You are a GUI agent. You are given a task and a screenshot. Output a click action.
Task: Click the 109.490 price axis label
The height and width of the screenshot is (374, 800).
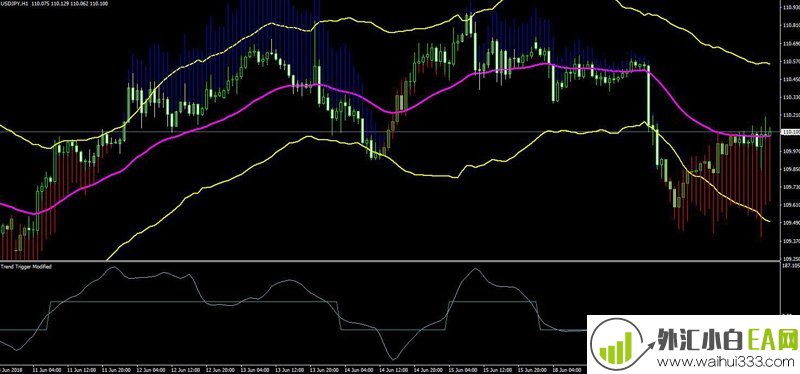790,222
